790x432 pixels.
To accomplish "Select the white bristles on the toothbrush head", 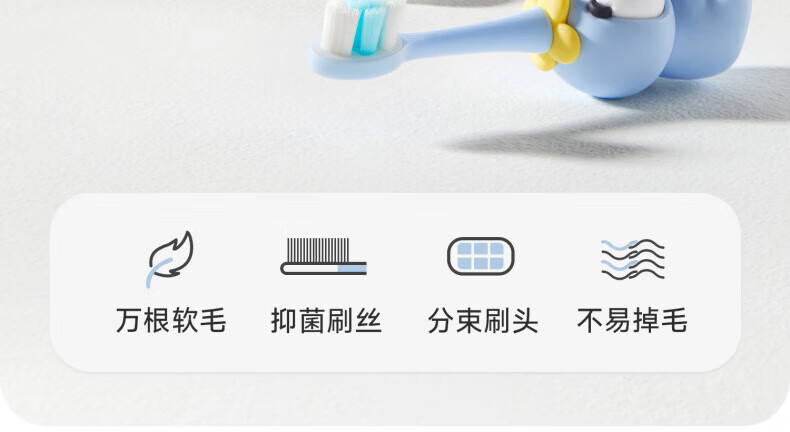I will tap(335, 28).
